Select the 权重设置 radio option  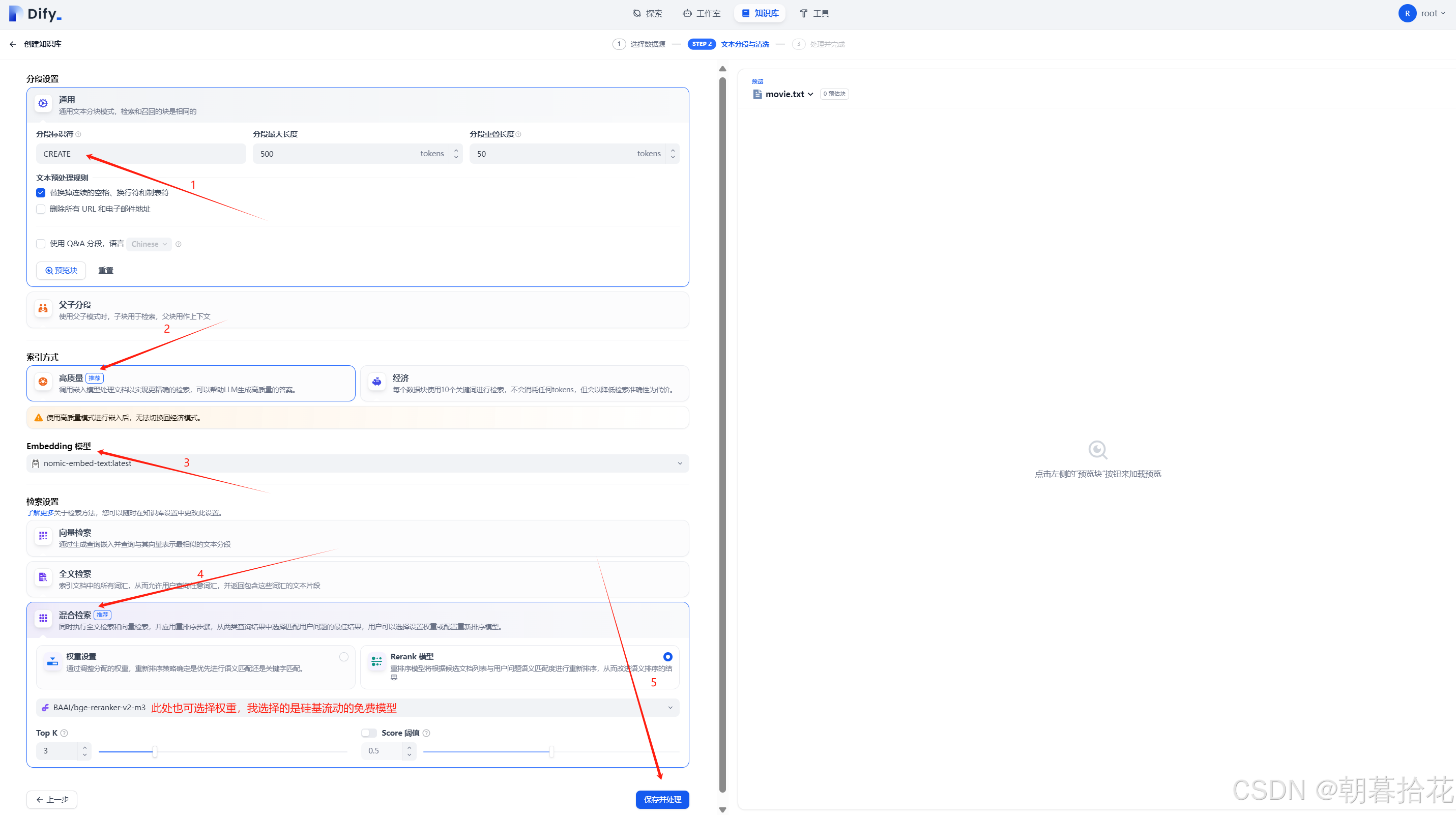pos(344,657)
